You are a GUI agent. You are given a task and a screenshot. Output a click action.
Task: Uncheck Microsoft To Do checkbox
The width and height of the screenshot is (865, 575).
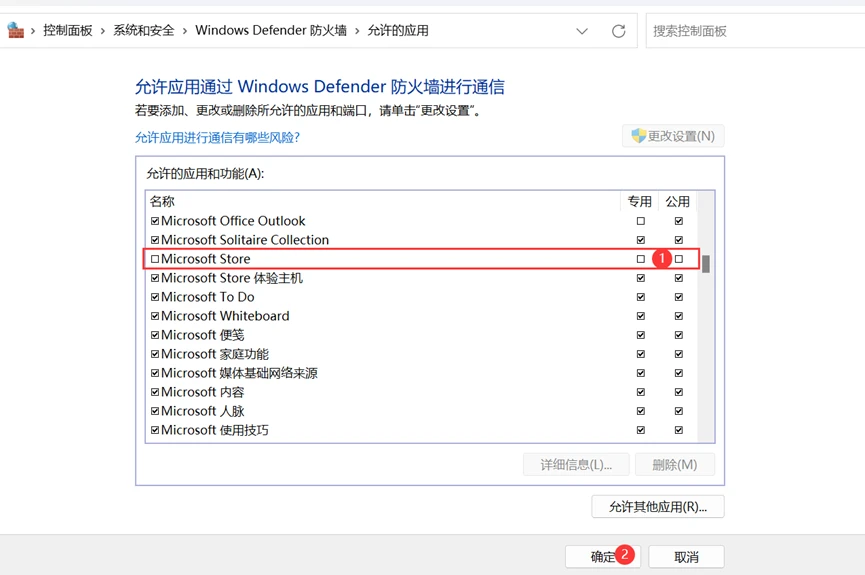155,297
